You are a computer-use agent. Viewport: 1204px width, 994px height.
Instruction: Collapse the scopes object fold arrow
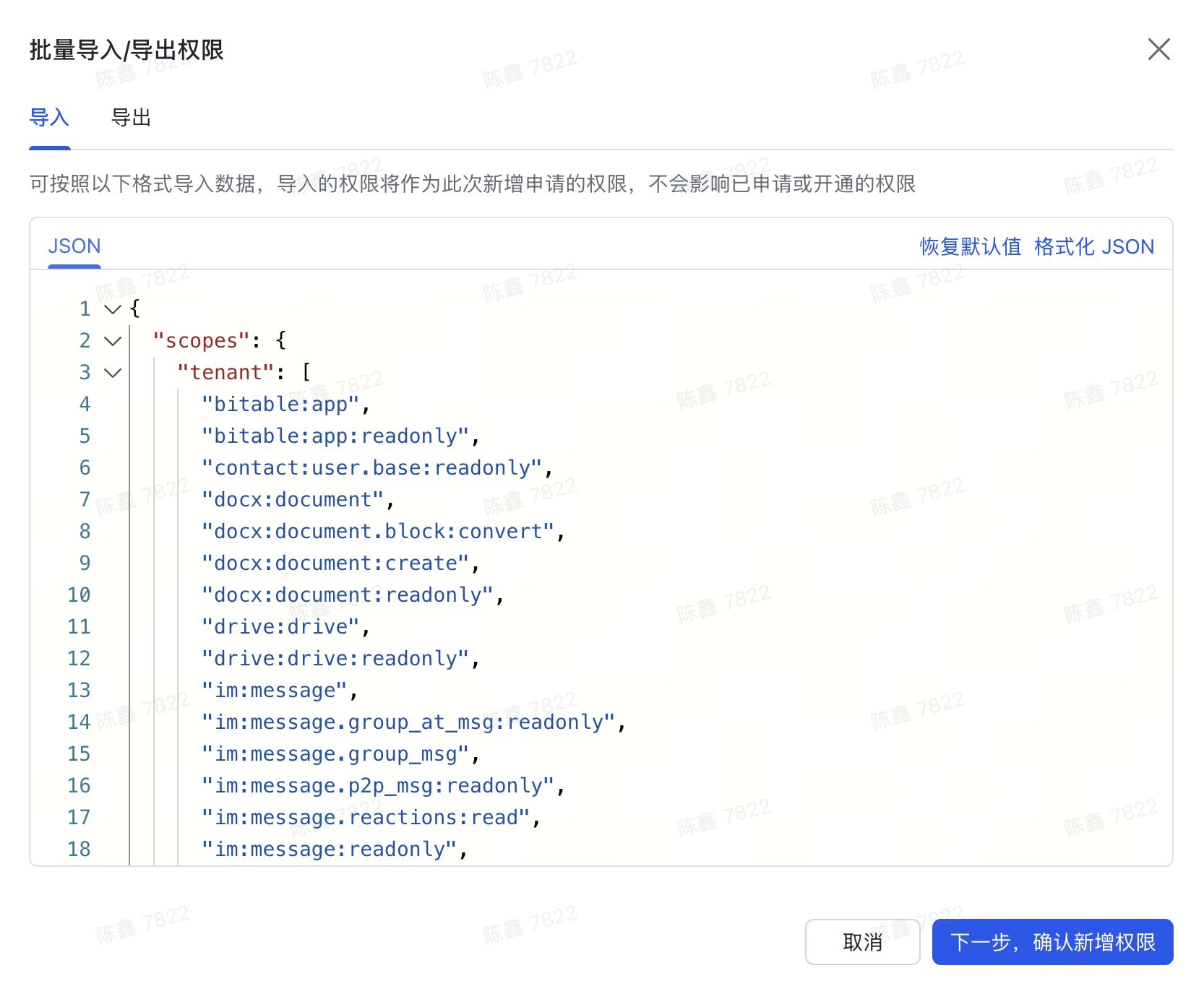(x=112, y=341)
